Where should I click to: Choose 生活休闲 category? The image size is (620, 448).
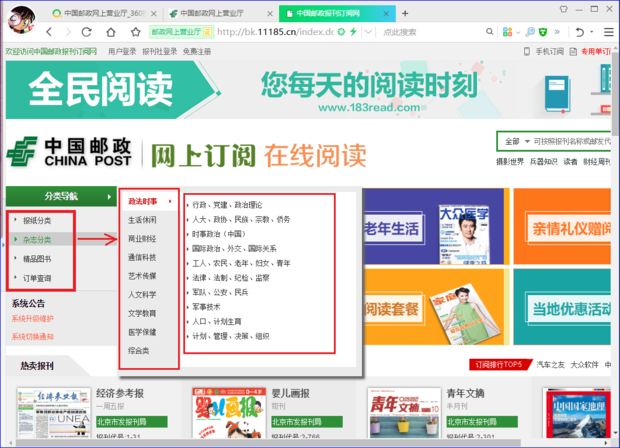[142, 220]
